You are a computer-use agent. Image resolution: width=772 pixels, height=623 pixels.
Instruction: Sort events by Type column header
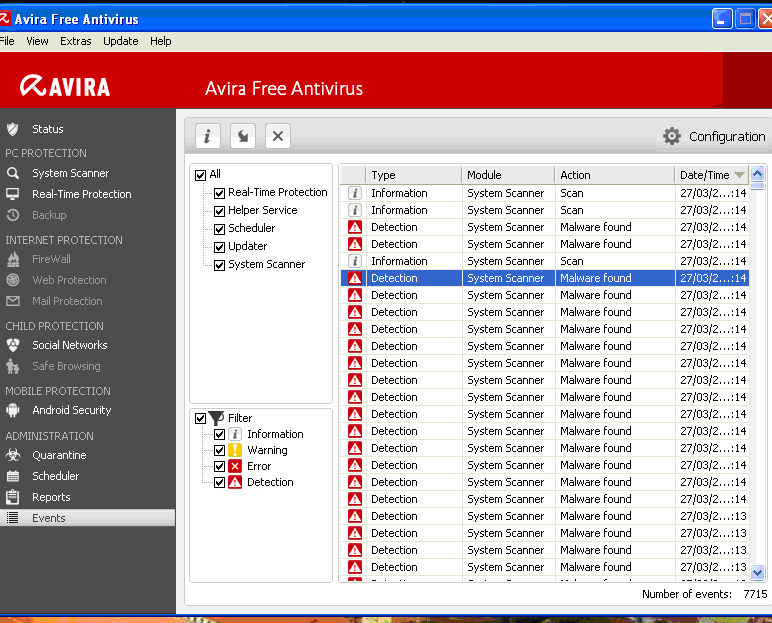414,175
